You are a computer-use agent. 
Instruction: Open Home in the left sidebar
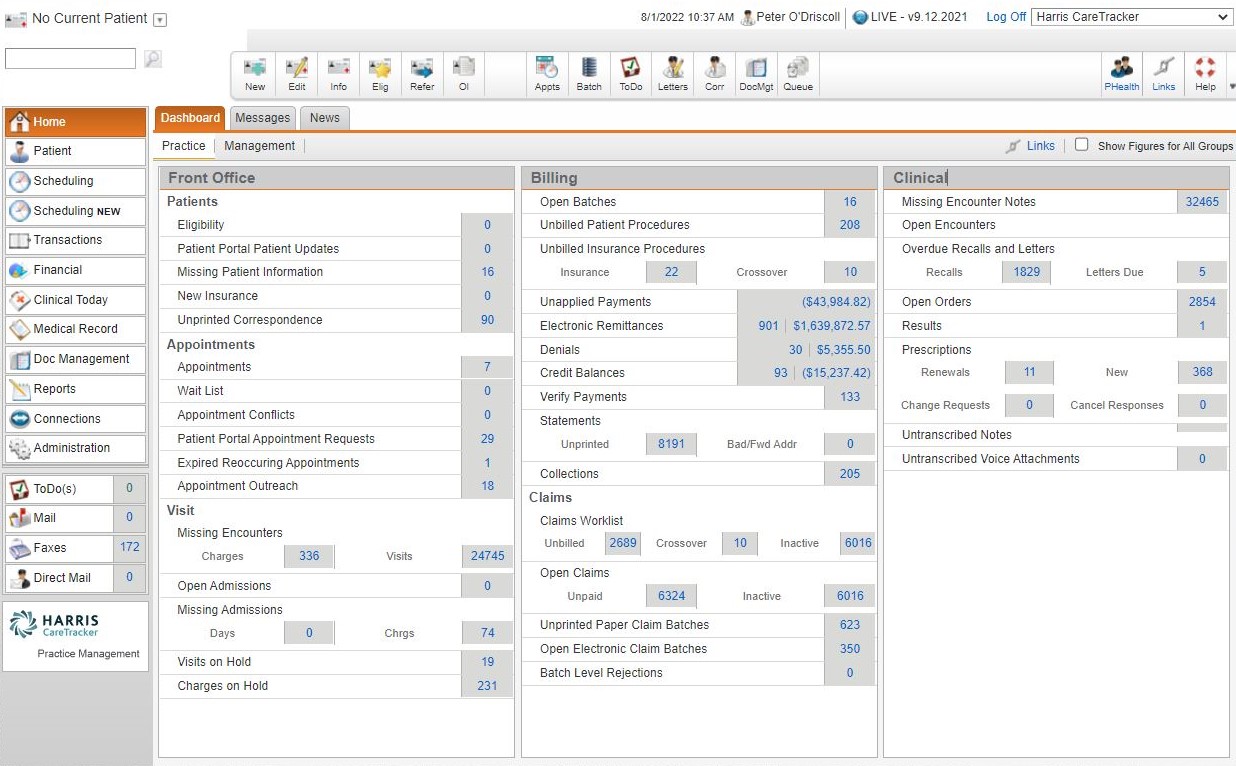75,122
